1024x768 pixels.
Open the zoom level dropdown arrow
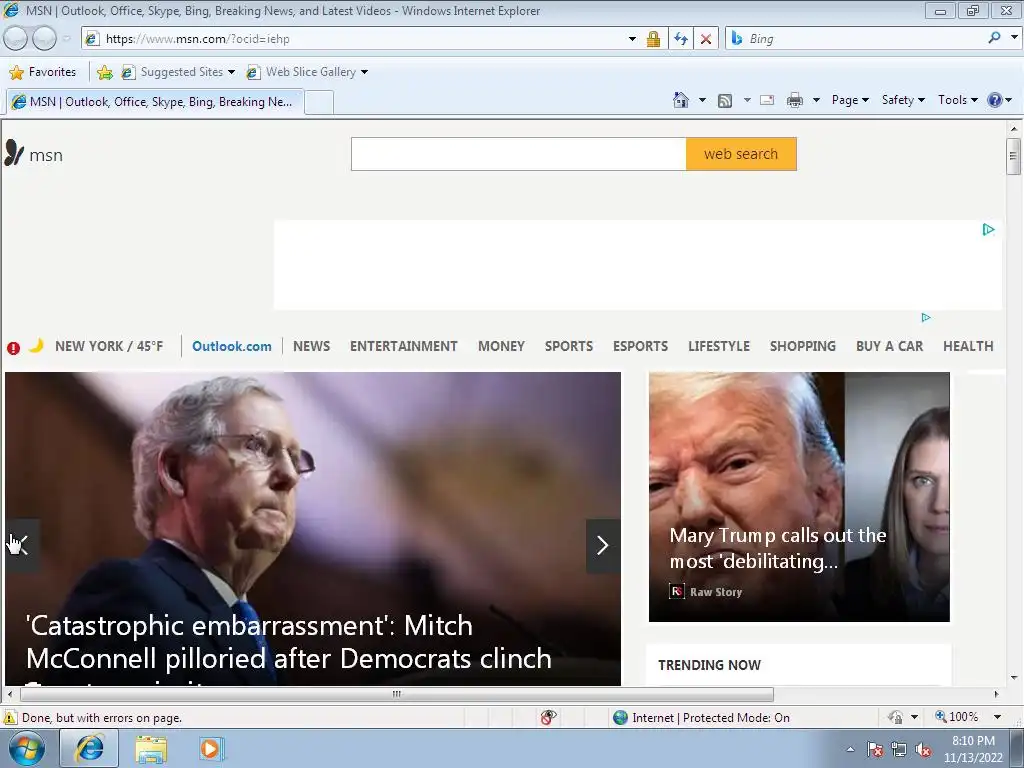pos(997,717)
